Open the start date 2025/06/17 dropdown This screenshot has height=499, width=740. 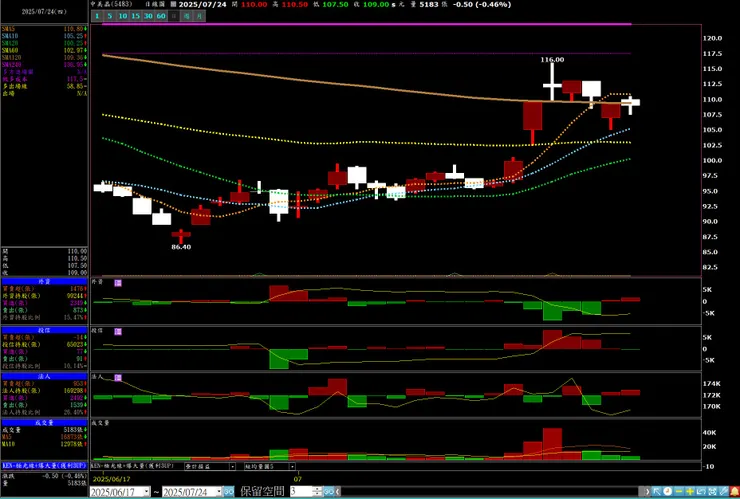pyautogui.click(x=147, y=492)
